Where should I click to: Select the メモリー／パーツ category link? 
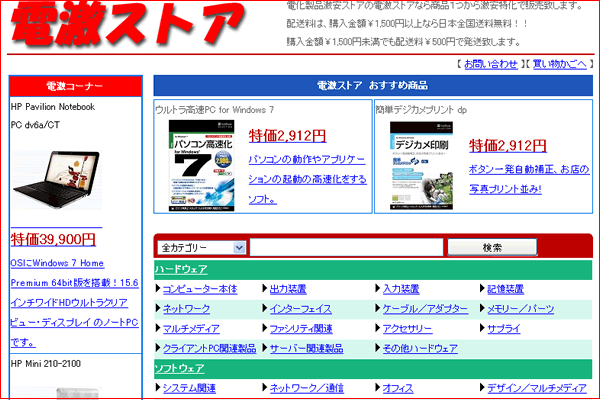pyautogui.click(x=520, y=309)
